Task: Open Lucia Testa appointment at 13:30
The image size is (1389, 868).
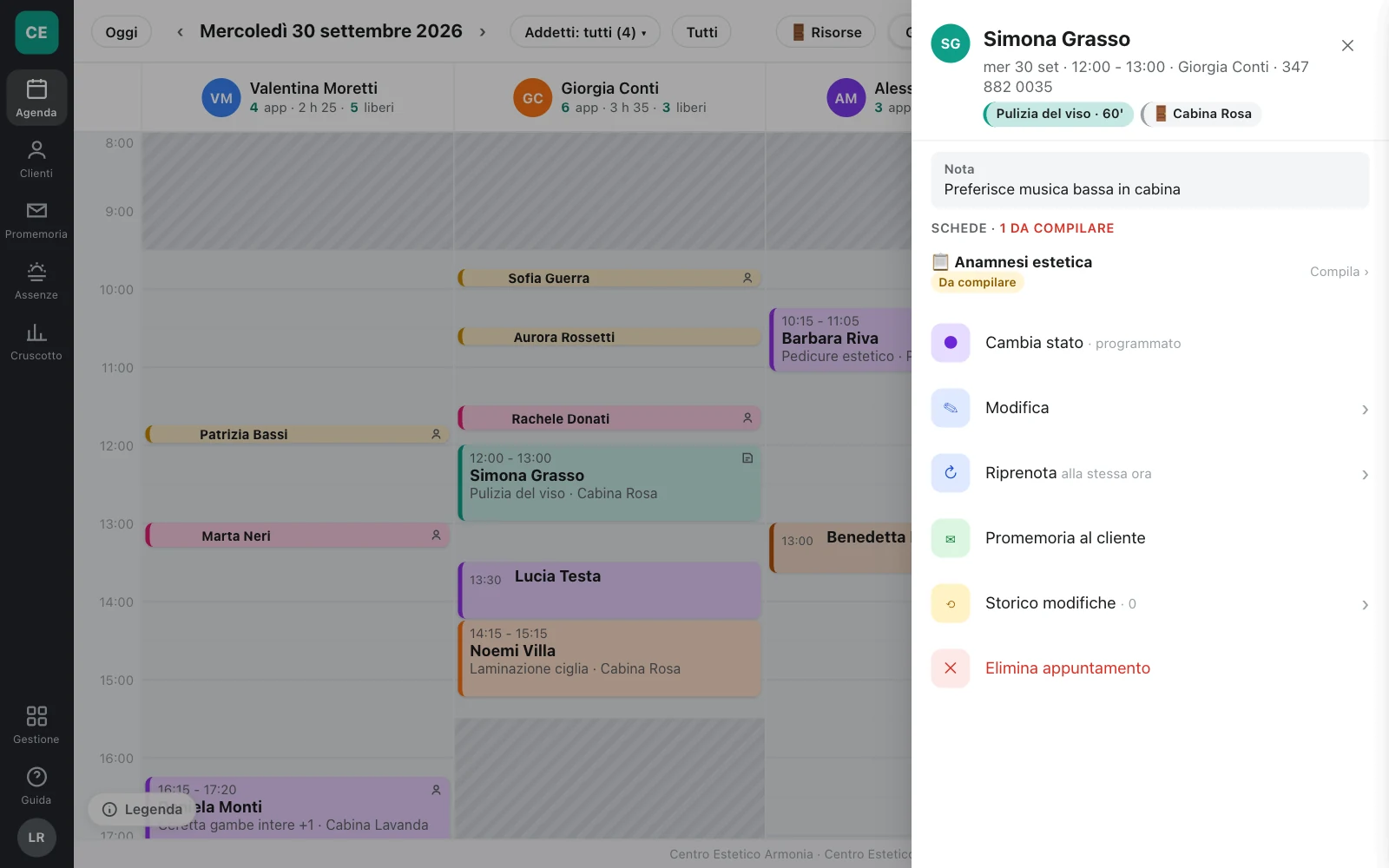Action: click(x=609, y=590)
